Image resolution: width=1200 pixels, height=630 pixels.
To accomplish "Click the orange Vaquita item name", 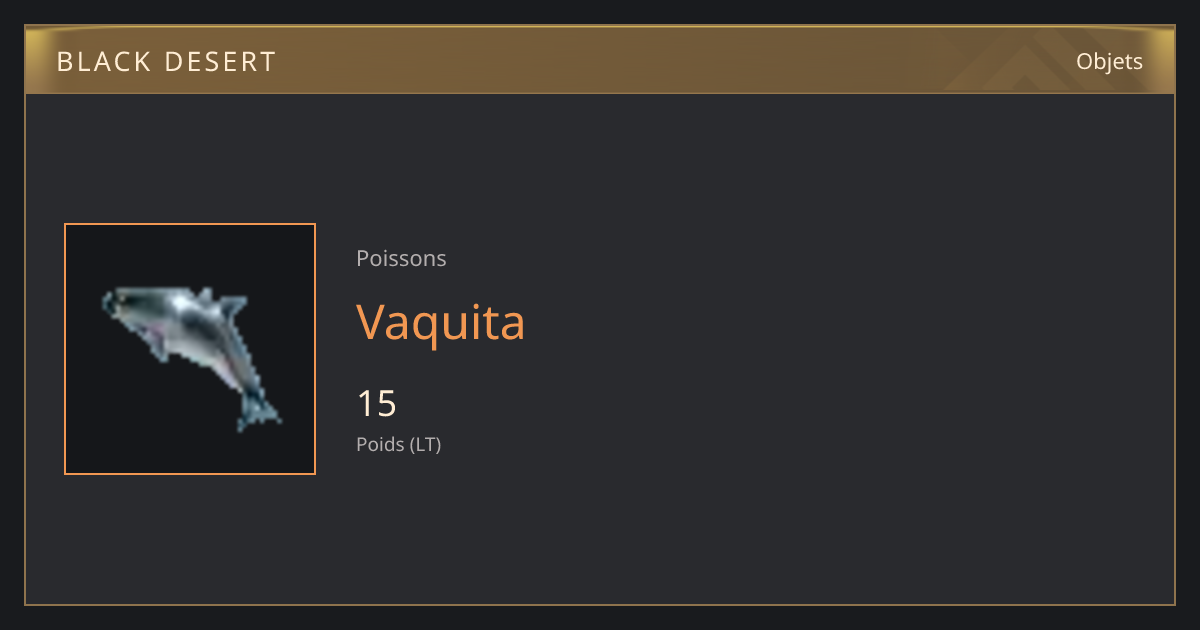I will (x=441, y=322).
